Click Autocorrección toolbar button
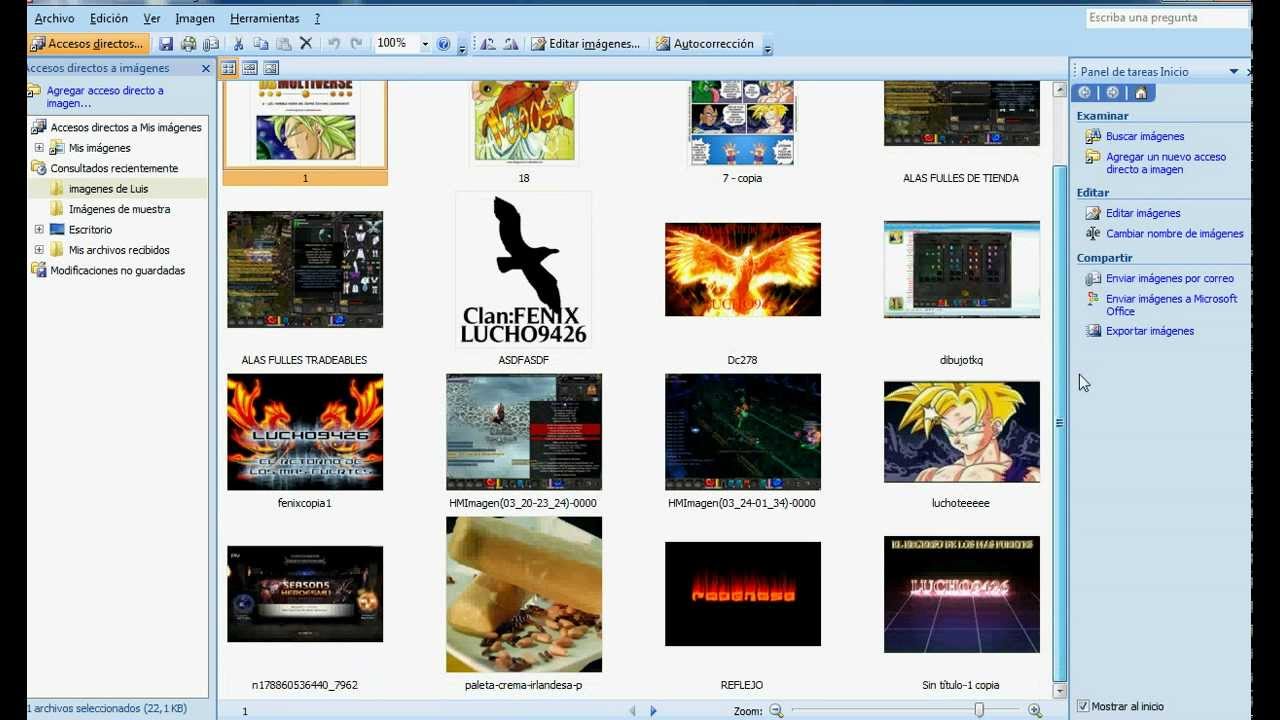The height and width of the screenshot is (720, 1280). pos(704,44)
